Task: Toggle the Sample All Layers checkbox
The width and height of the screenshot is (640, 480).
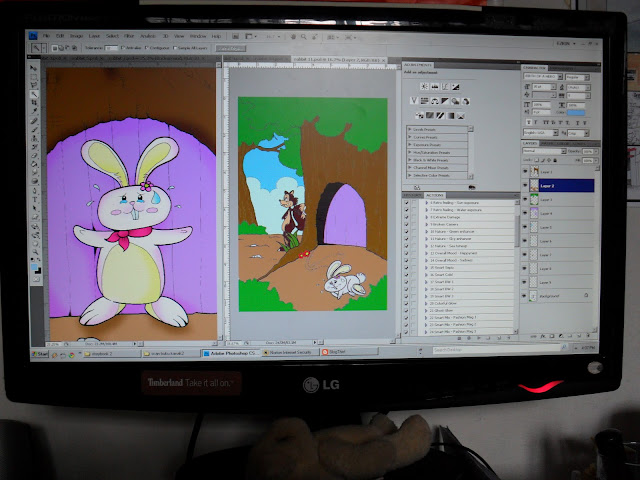Action: click(175, 48)
